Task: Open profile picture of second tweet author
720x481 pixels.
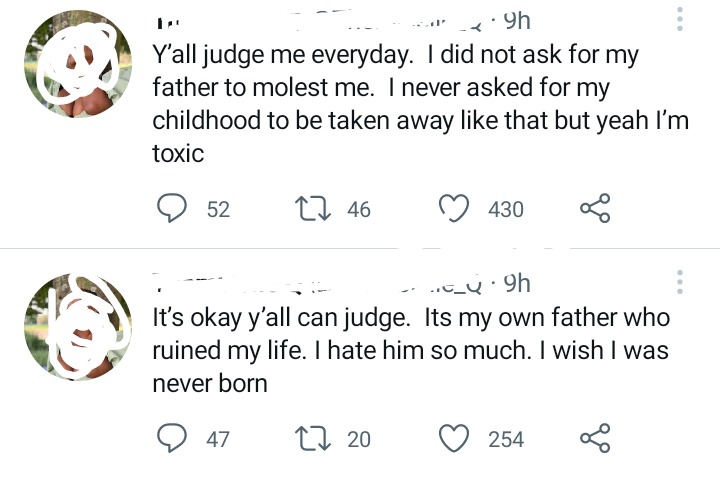Action: 78,327
